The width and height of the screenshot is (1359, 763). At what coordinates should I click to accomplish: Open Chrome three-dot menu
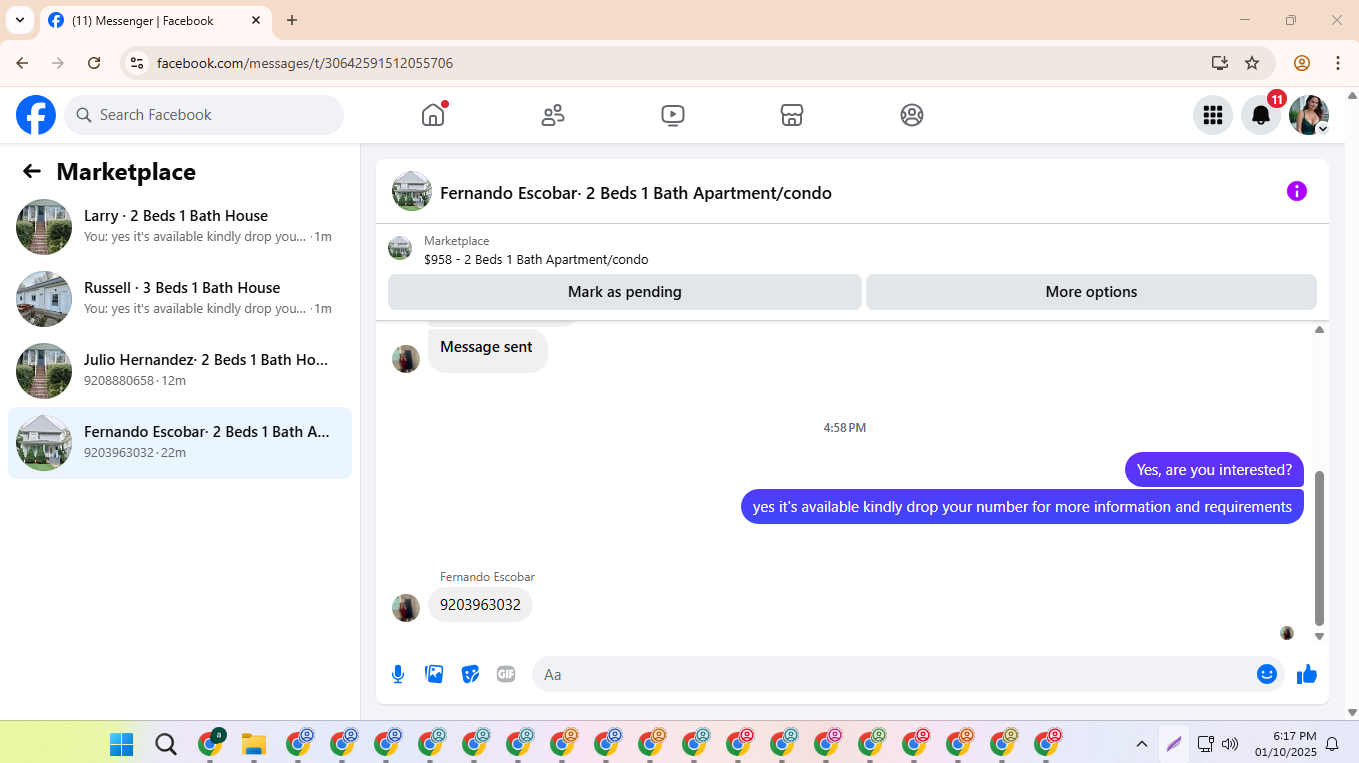[x=1338, y=63]
